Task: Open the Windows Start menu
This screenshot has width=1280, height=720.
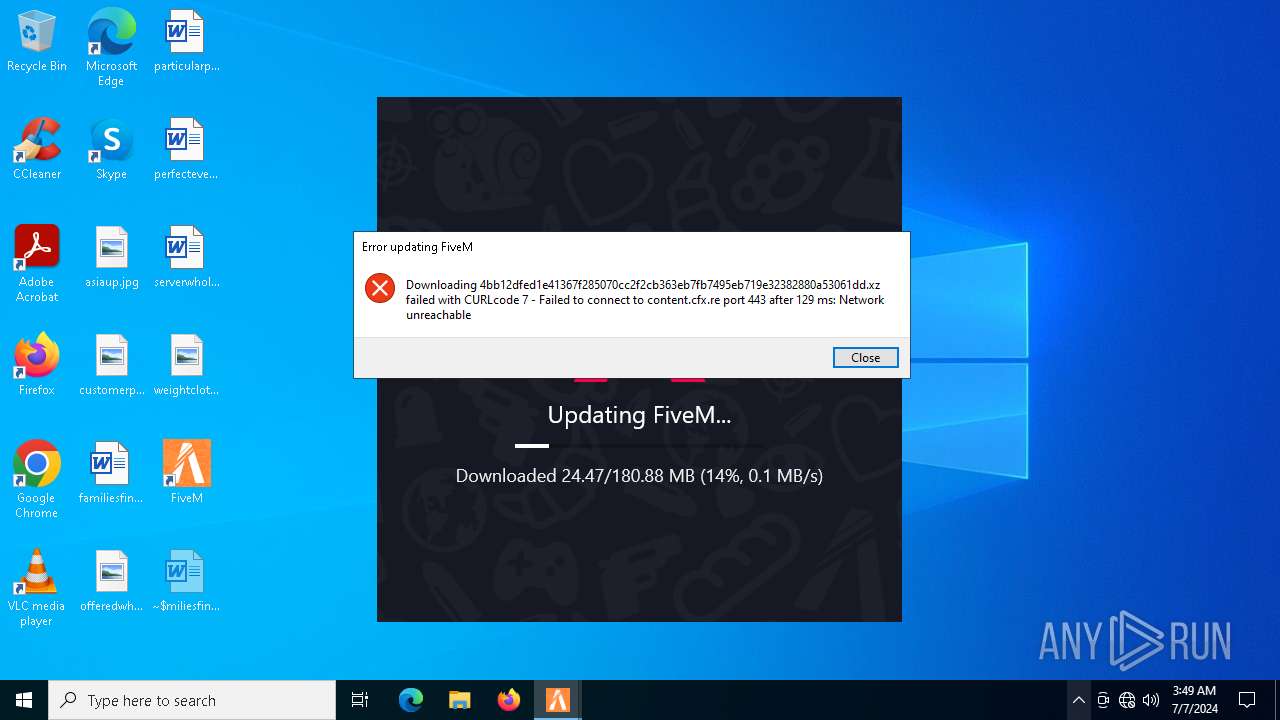Action: click(24, 700)
